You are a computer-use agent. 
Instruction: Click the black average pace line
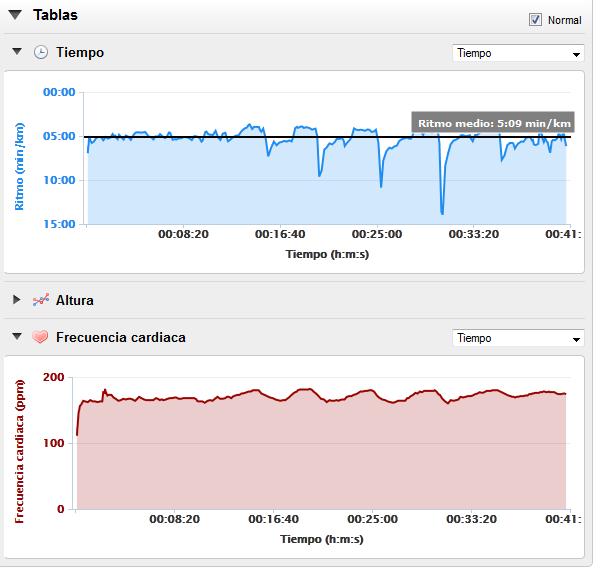(x=247, y=137)
